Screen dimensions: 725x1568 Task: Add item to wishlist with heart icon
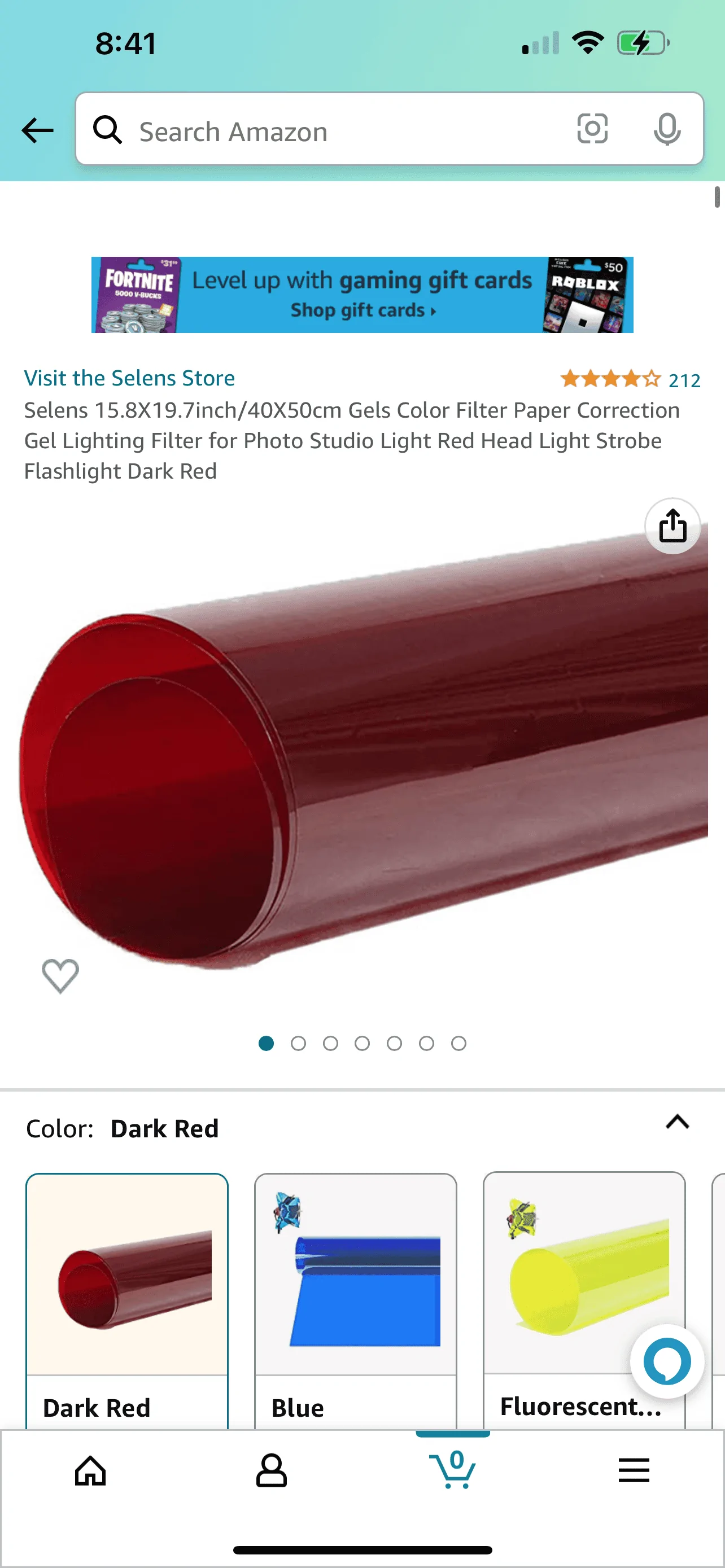[x=60, y=976]
